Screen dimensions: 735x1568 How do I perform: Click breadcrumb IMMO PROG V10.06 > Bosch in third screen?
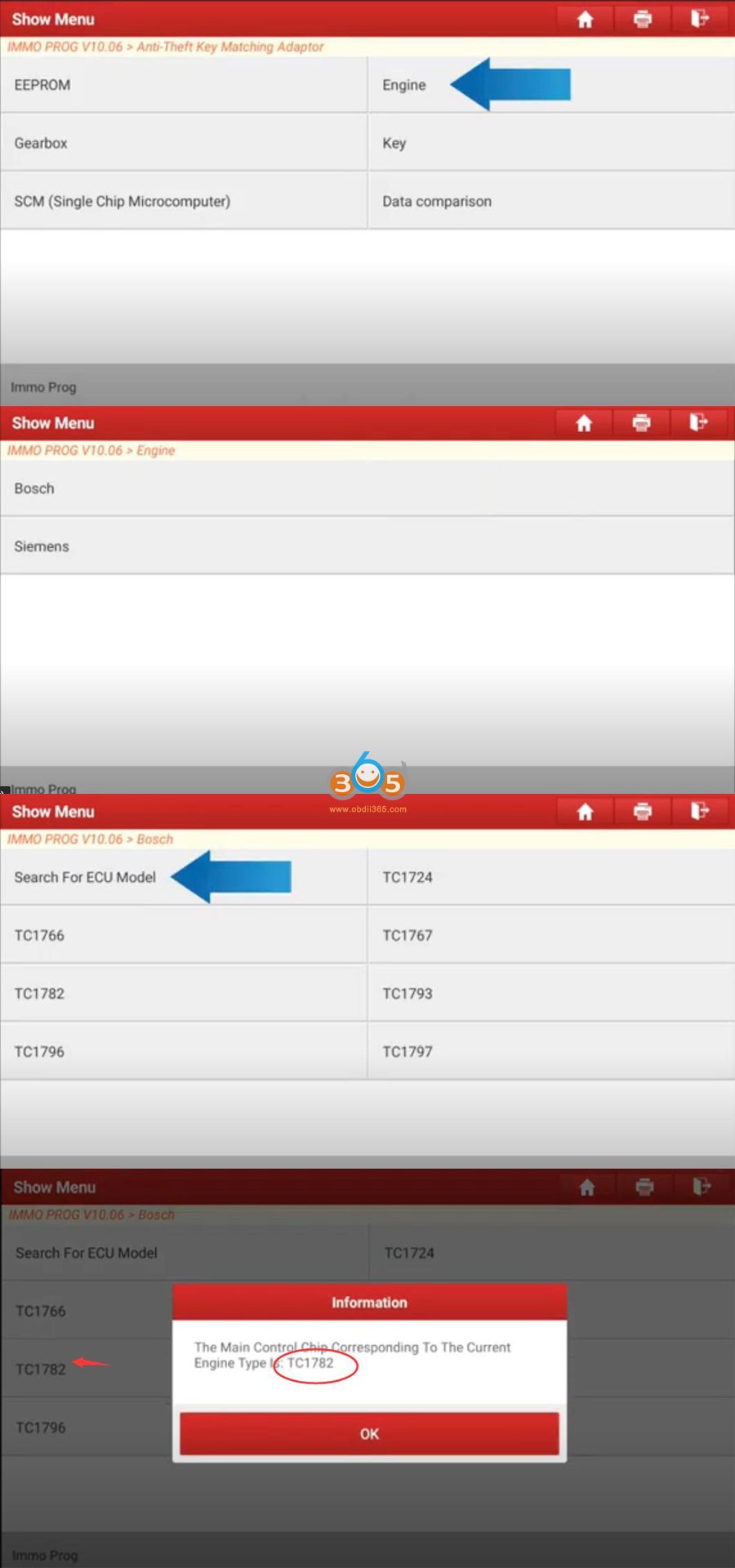tap(91, 839)
